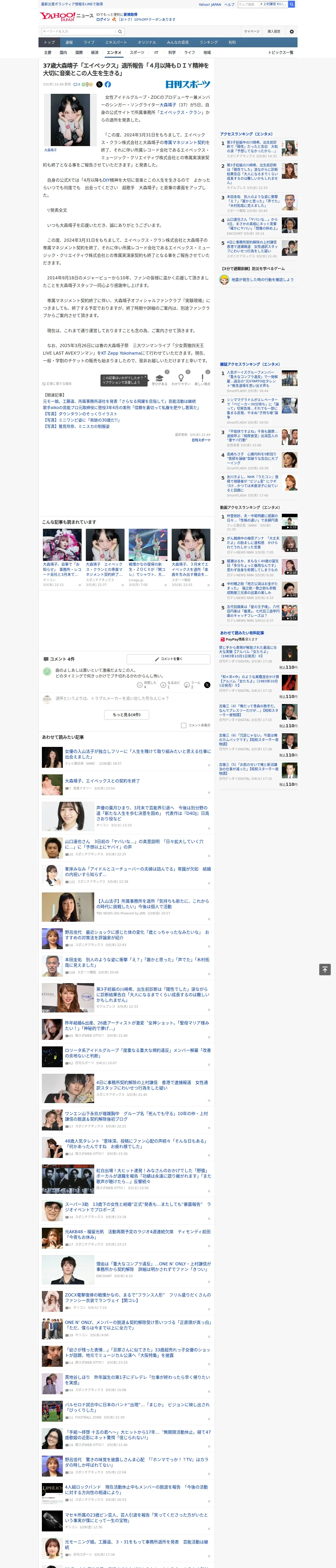Open article about 葉月ひまり leaving entertainment
336x1568 pixels.
coord(153,814)
